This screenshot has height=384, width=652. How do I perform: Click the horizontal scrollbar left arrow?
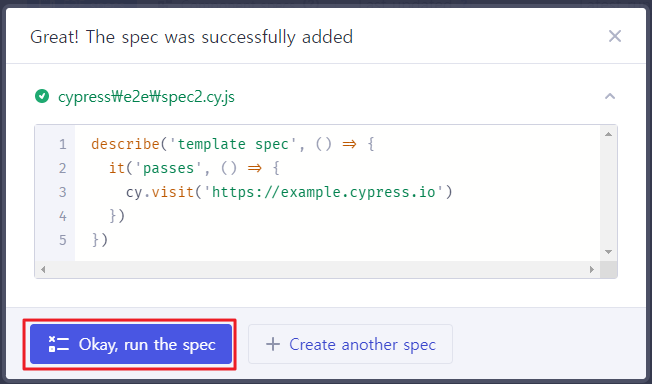tap(43, 270)
